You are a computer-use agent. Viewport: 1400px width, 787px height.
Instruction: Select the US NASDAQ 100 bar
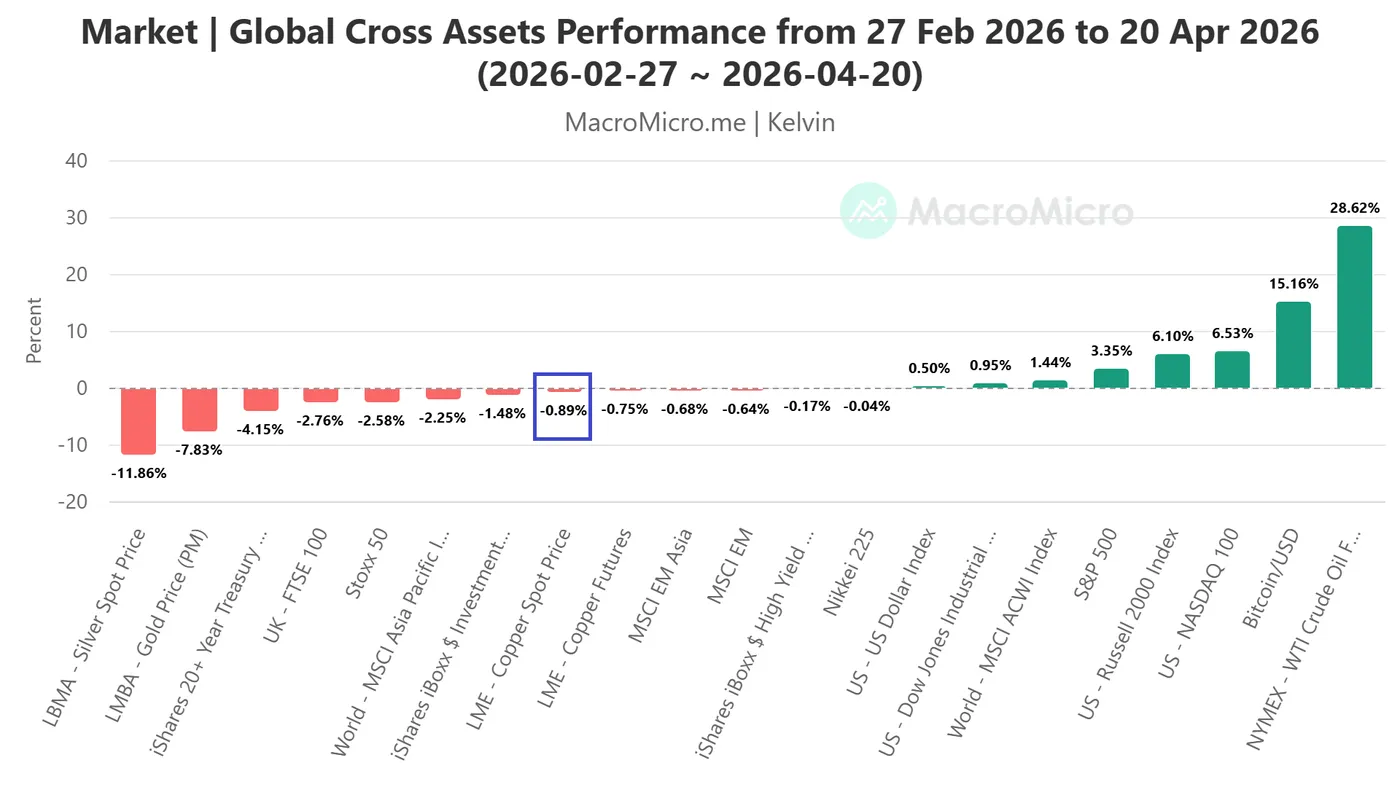point(1232,370)
